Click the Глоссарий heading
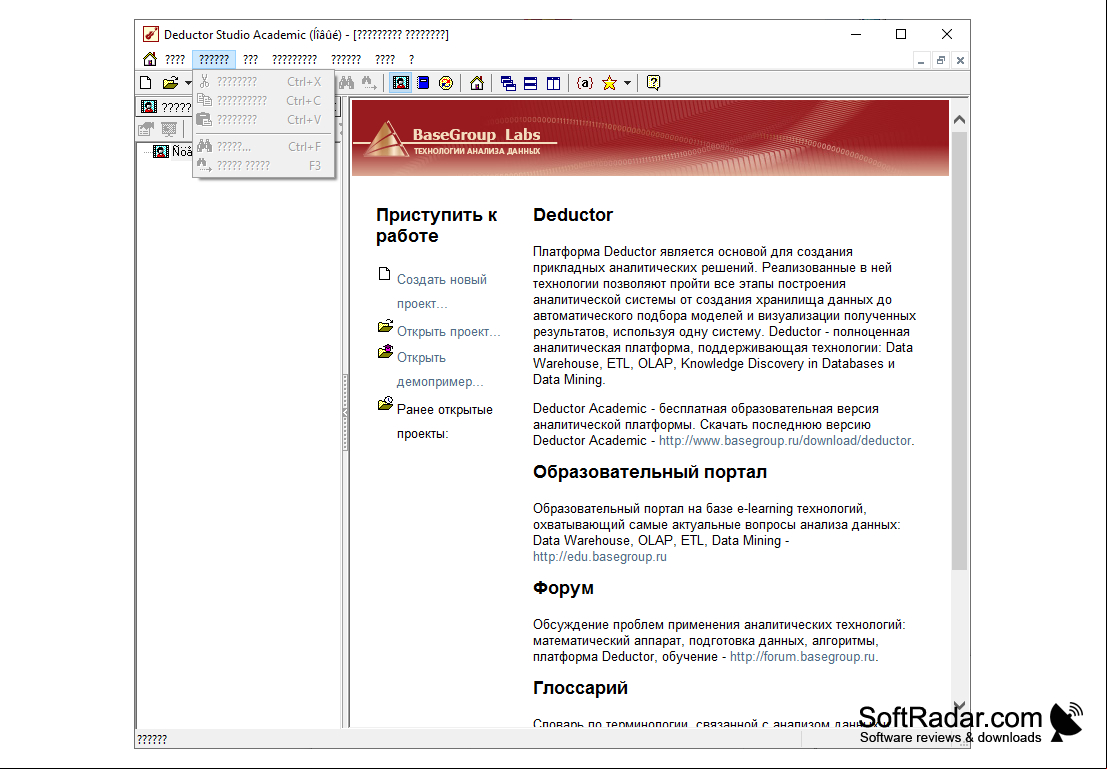This screenshot has height=769, width=1107. coord(580,688)
